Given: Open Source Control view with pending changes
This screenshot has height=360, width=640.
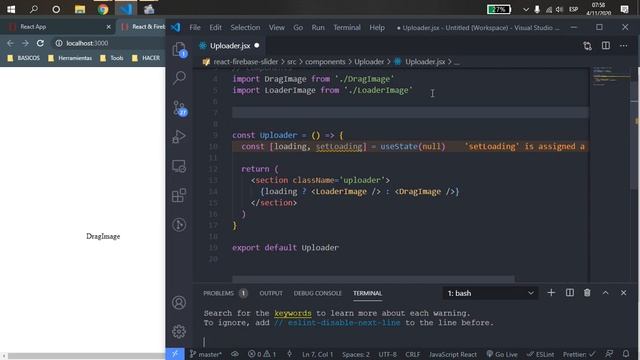Looking at the screenshot, I should [180, 108].
